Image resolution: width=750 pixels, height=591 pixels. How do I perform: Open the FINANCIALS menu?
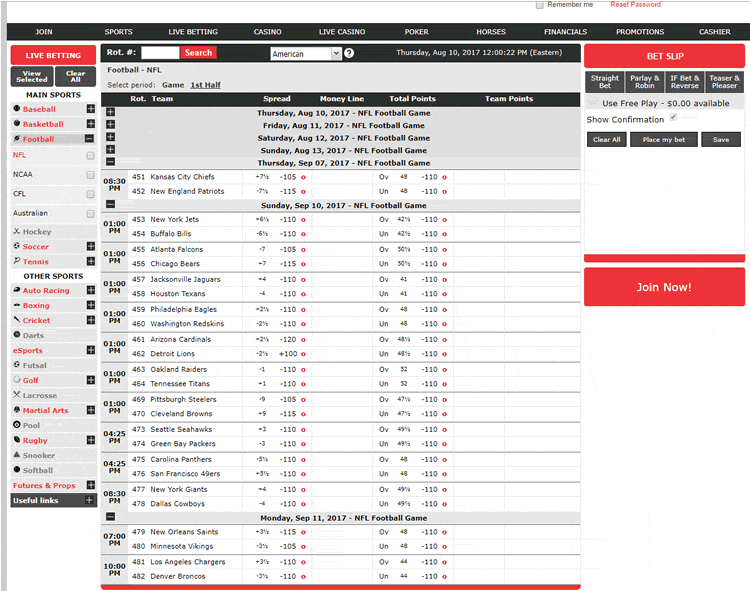(565, 32)
